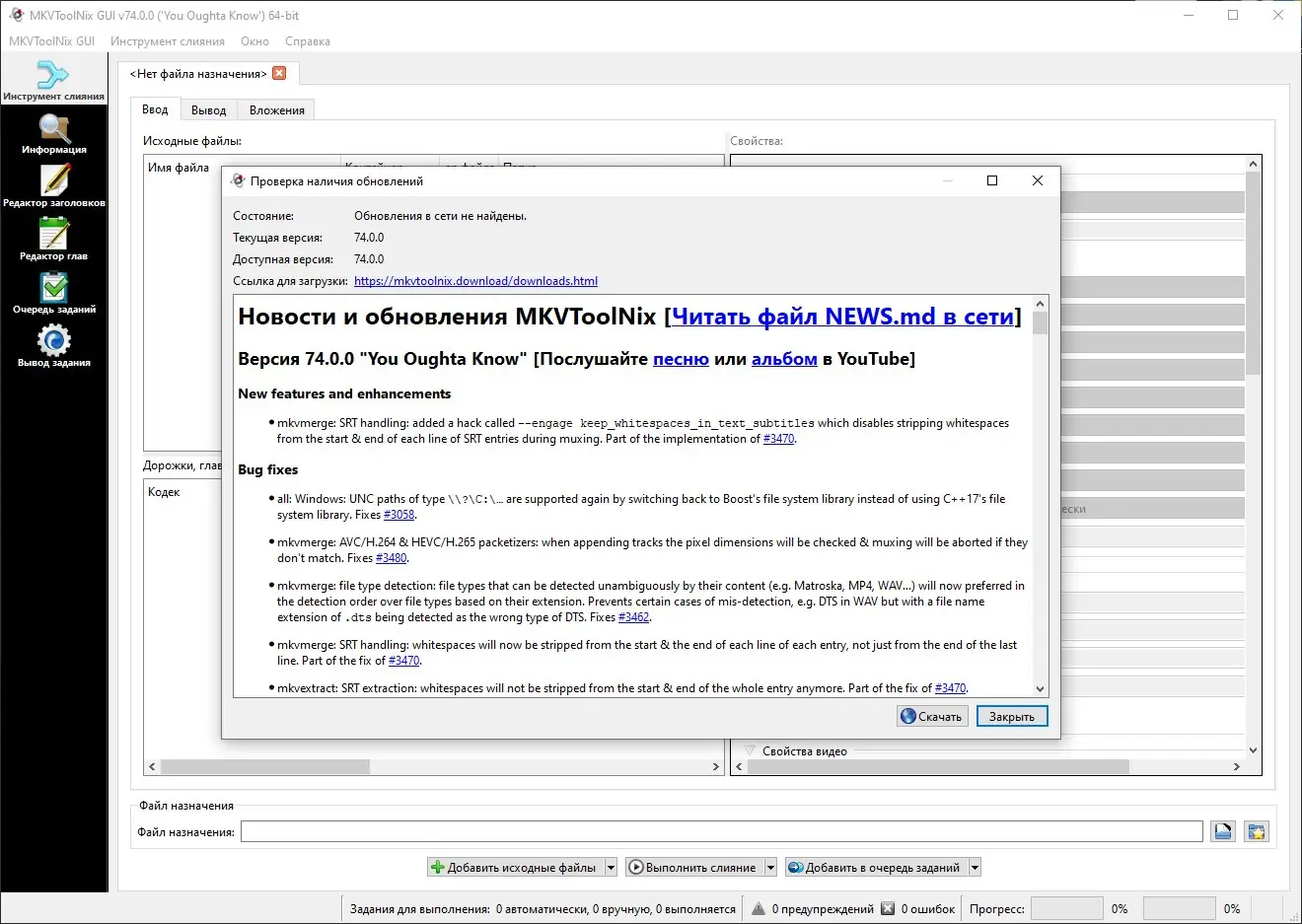Click the Добавить в очередь заданий button
Screen dimensions: 1302x924
click(x=875, y=868)
